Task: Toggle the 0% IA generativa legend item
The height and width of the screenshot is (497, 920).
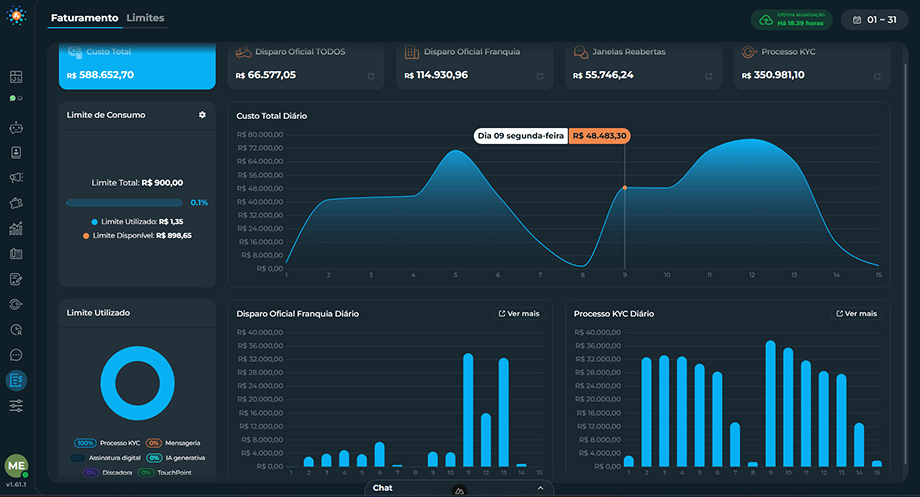Action: pyautogui.click(x=175, y=458)
